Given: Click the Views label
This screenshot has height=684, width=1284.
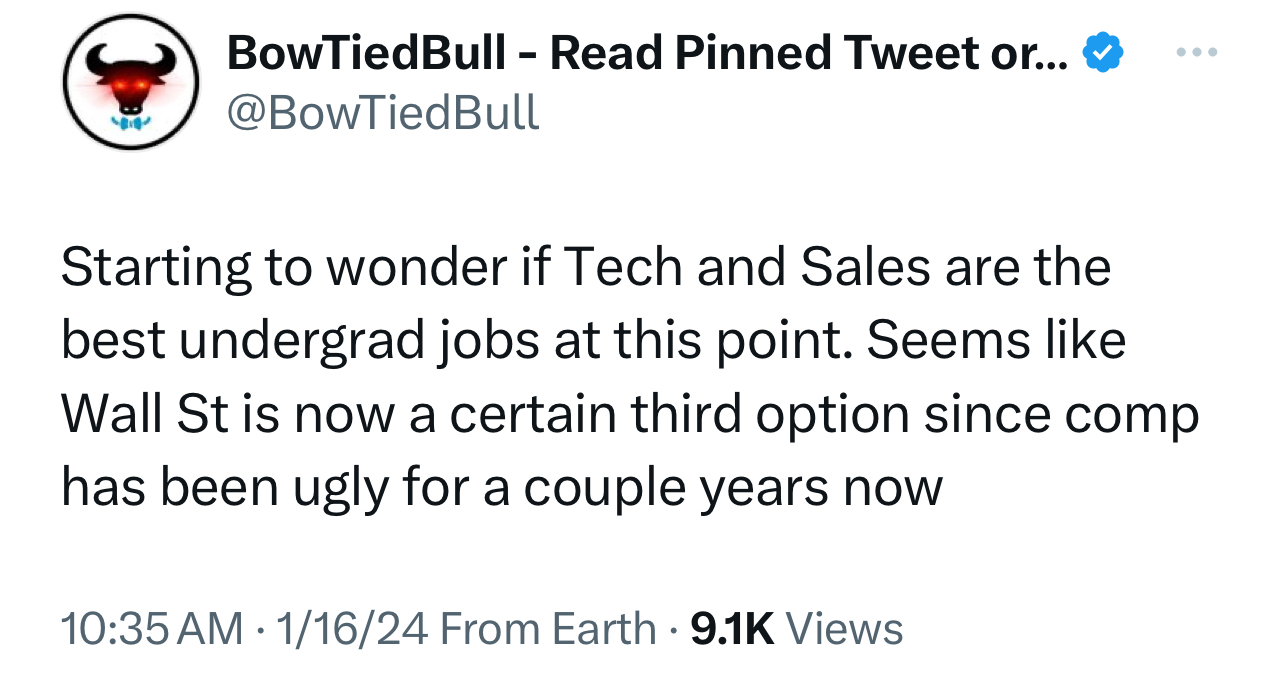Looking at the screenshot, I should pos(845,629).
